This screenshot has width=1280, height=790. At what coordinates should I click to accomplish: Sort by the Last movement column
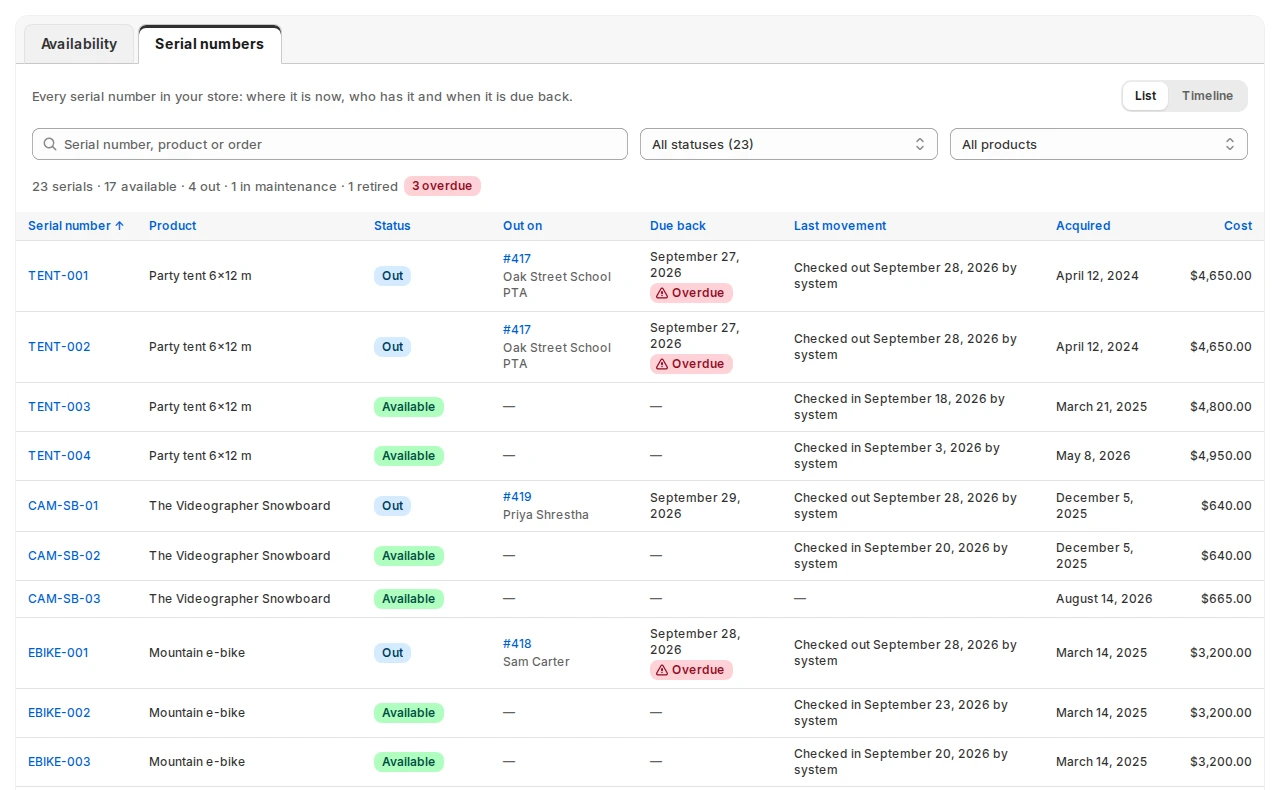(x=840, y=226)
